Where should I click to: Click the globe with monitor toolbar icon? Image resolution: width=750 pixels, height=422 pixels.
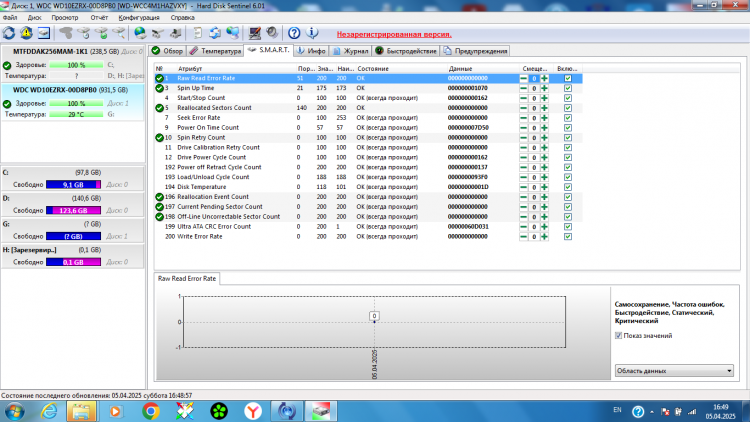232,33
